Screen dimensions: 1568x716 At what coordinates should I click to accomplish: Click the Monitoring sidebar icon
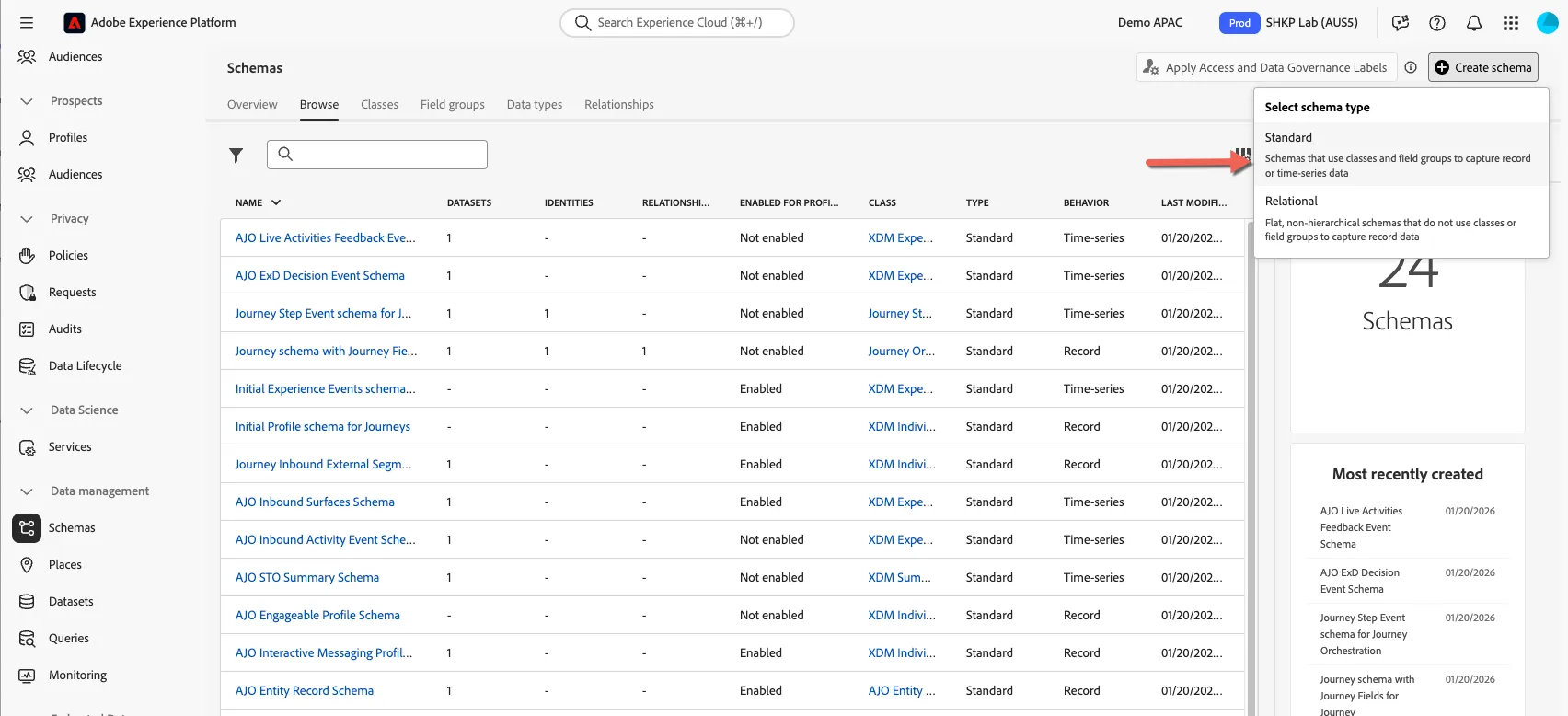tap(28, 676)
